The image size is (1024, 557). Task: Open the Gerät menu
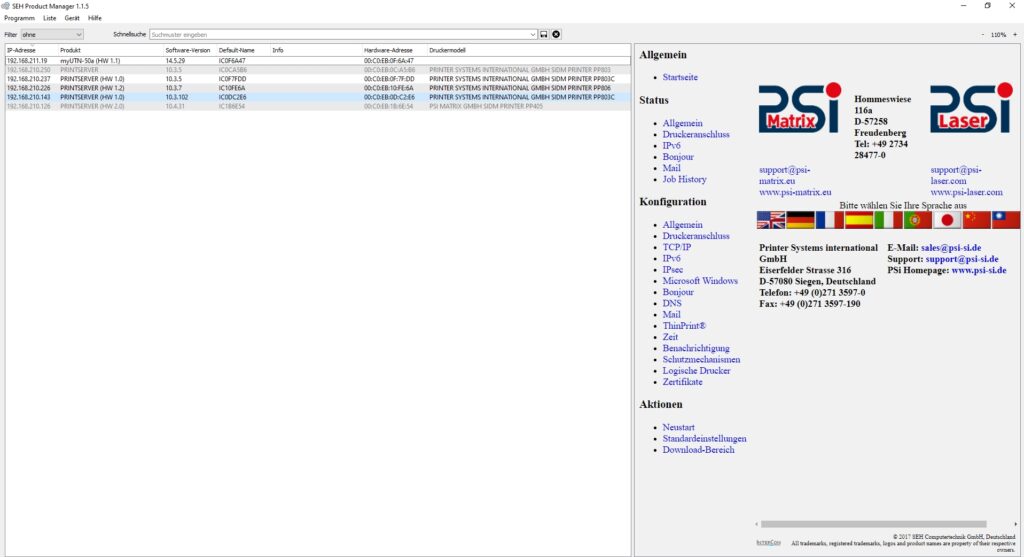pyautogui.click(x=72, y=18)
